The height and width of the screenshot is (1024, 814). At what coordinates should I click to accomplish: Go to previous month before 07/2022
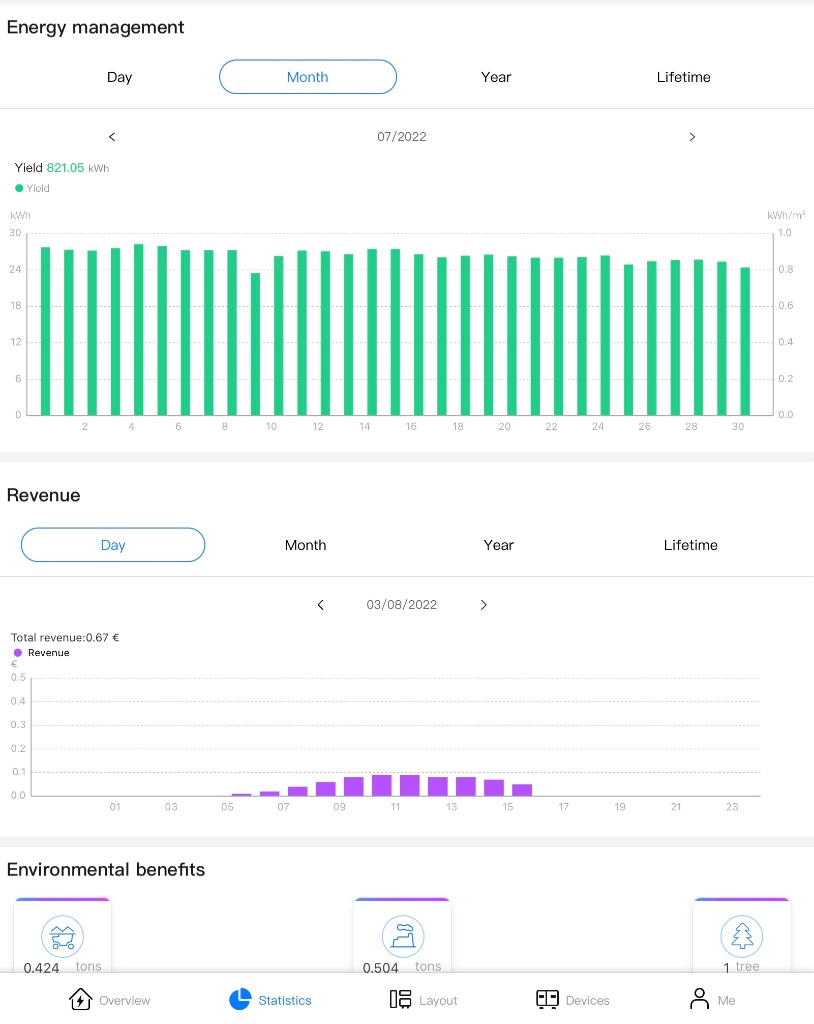click(112, 137)
